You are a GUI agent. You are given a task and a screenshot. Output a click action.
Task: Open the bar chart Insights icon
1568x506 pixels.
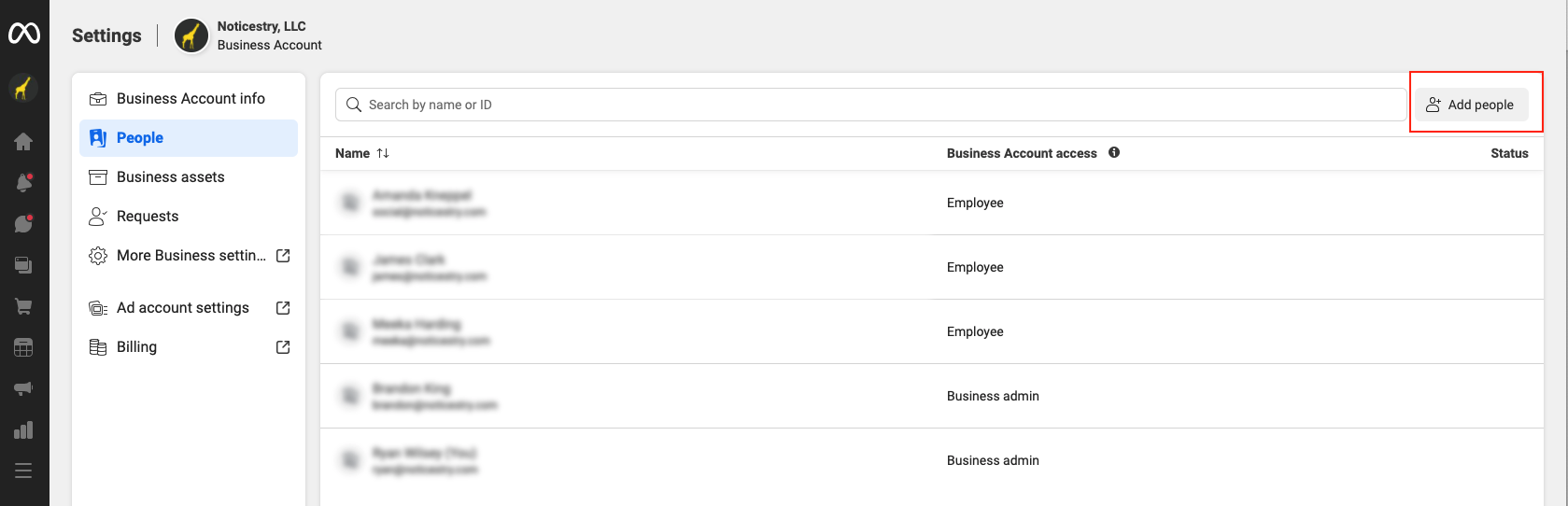(x=23, y=429)
